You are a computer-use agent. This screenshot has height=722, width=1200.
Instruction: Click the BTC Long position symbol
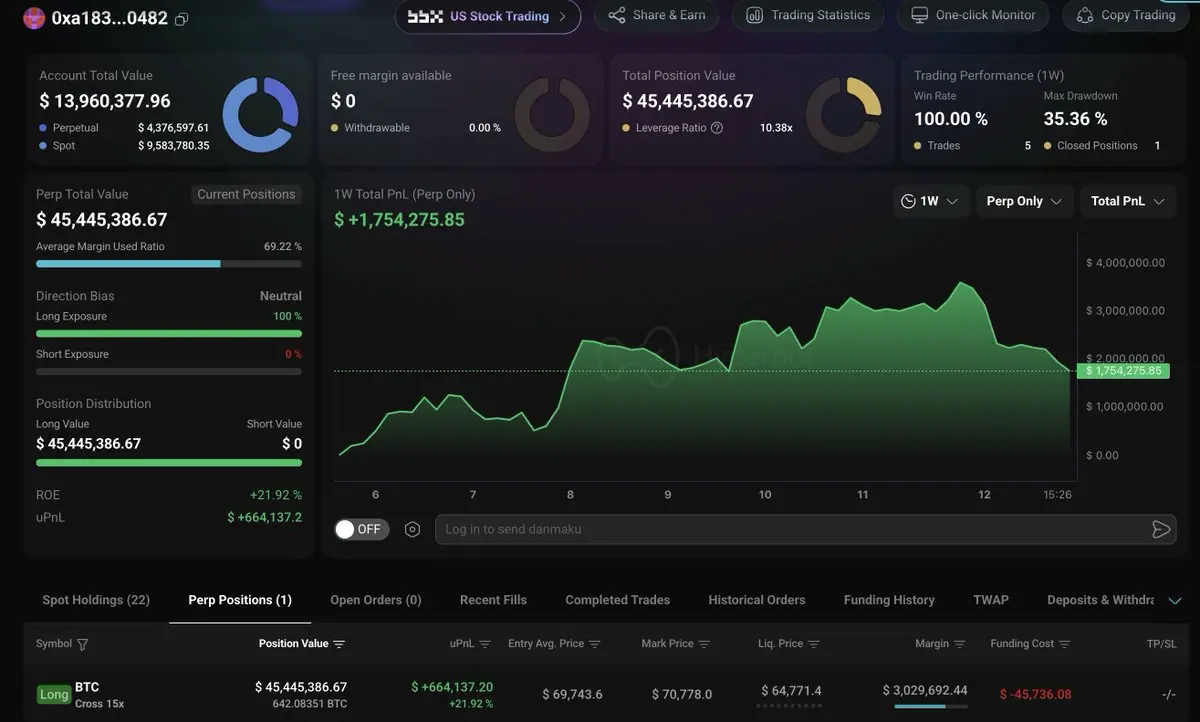(87, 687)
